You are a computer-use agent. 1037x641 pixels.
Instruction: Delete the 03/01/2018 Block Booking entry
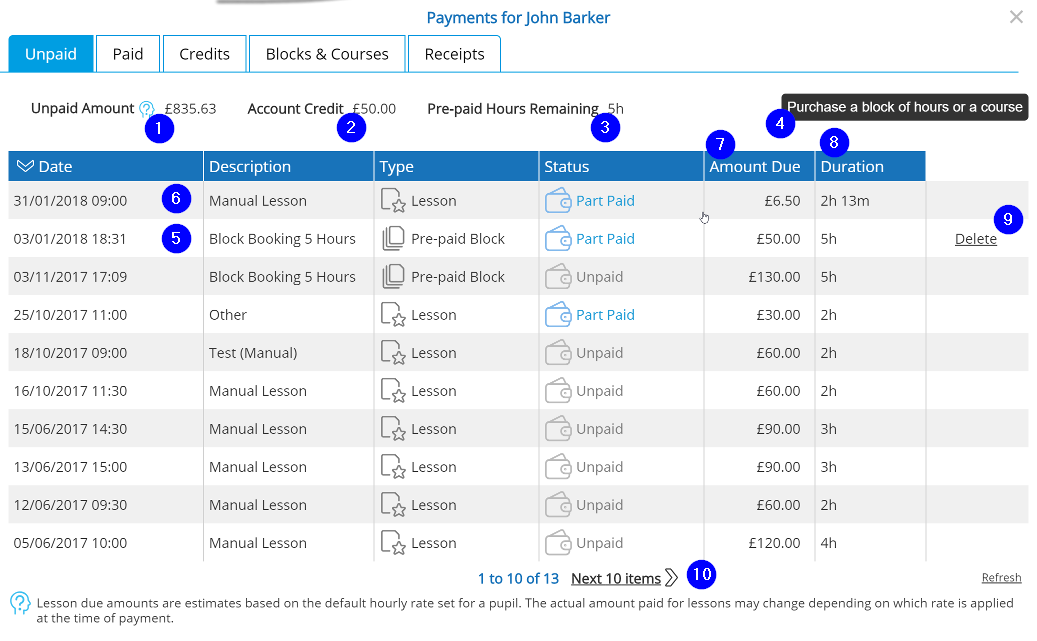point(975,239)
